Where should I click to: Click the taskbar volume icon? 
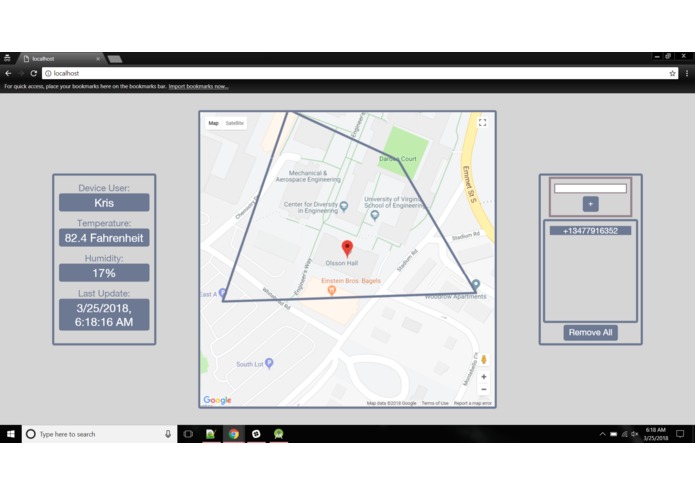coord(635,434)
